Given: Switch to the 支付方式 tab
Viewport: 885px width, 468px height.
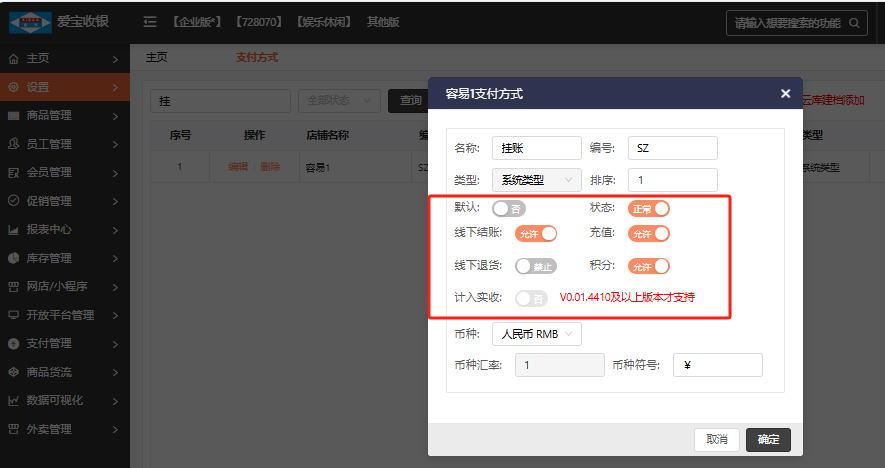Looking at the screenshot, I should pos(257,57).
